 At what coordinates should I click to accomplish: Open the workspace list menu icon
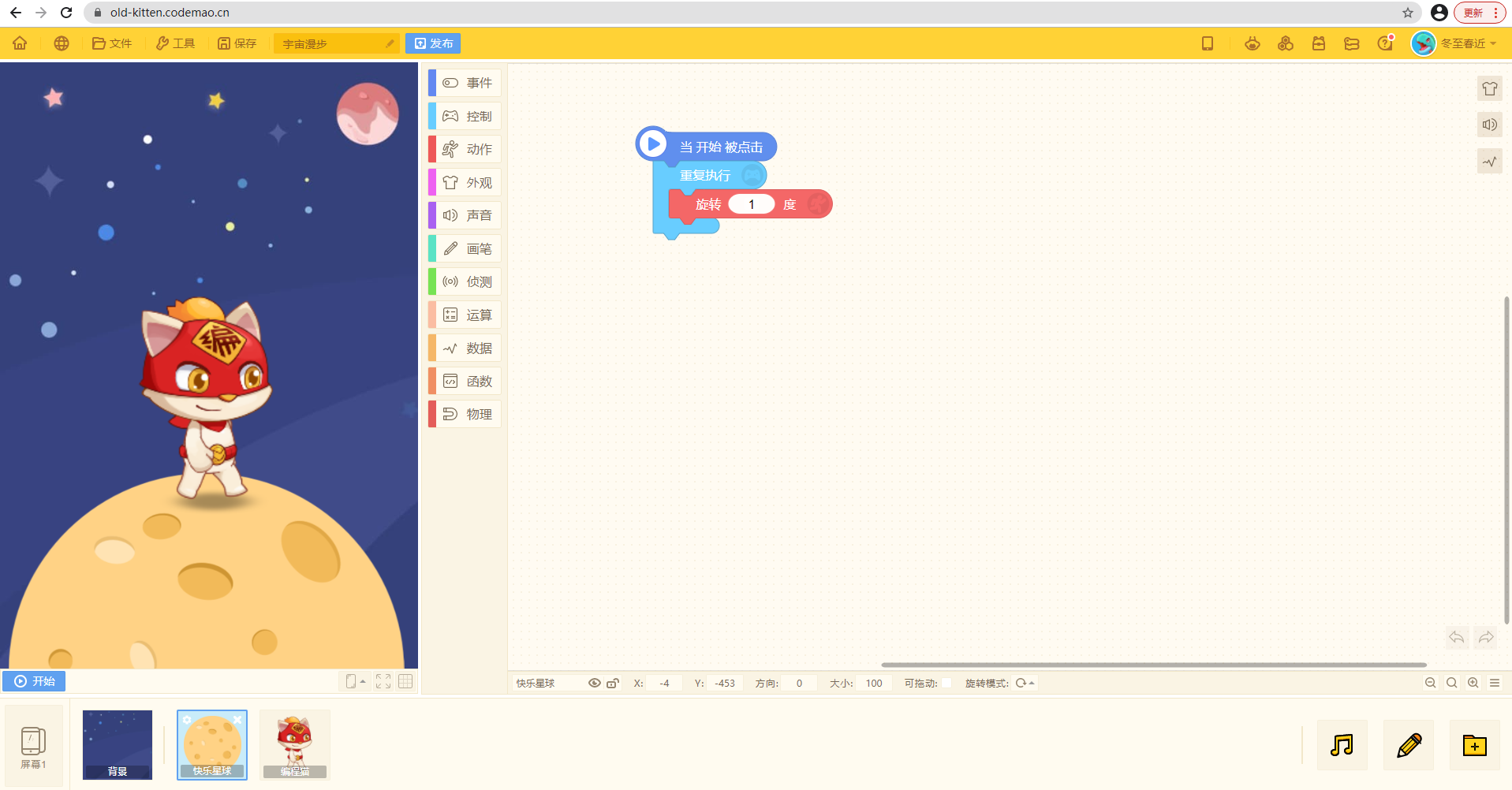(1495, 683)
